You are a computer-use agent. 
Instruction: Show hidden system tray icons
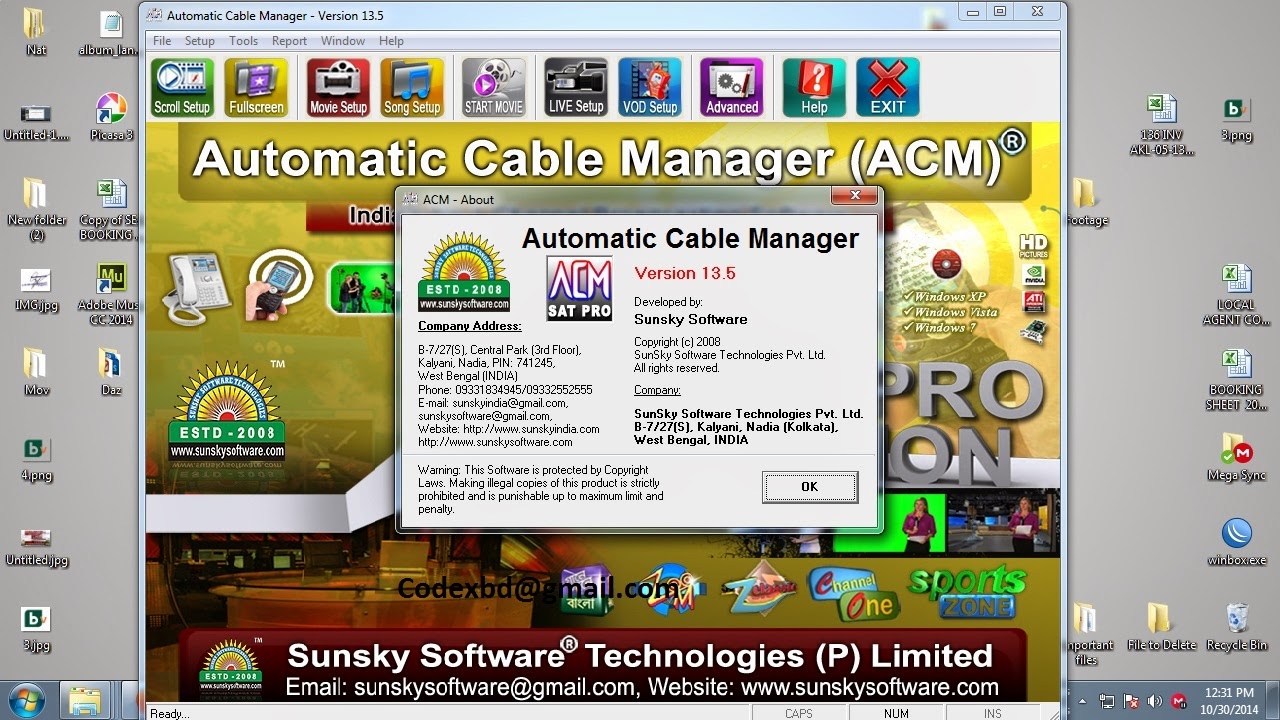click(x=1083, y=700)
